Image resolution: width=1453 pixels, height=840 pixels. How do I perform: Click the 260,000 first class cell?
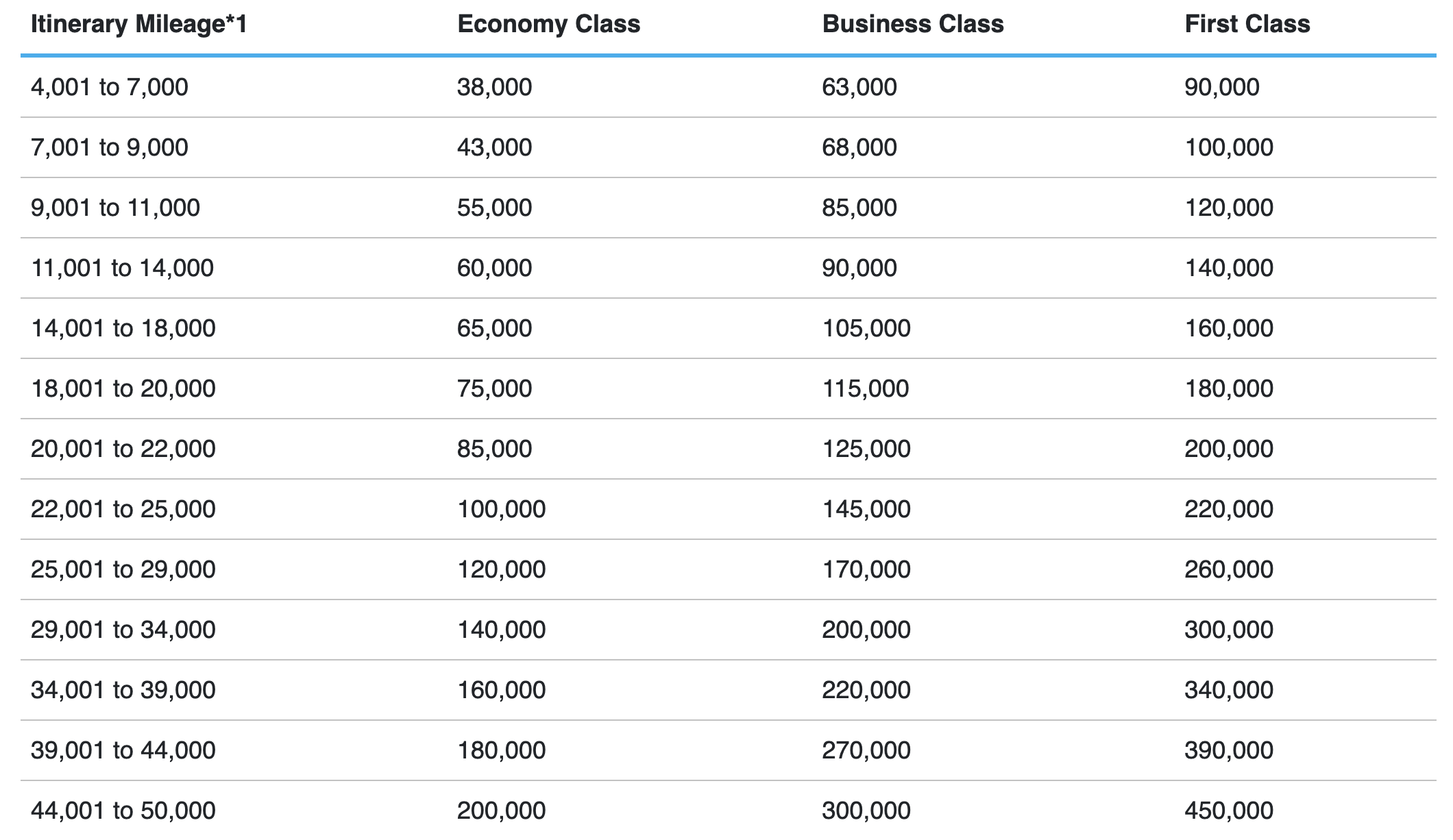[x=1229, y=570]
